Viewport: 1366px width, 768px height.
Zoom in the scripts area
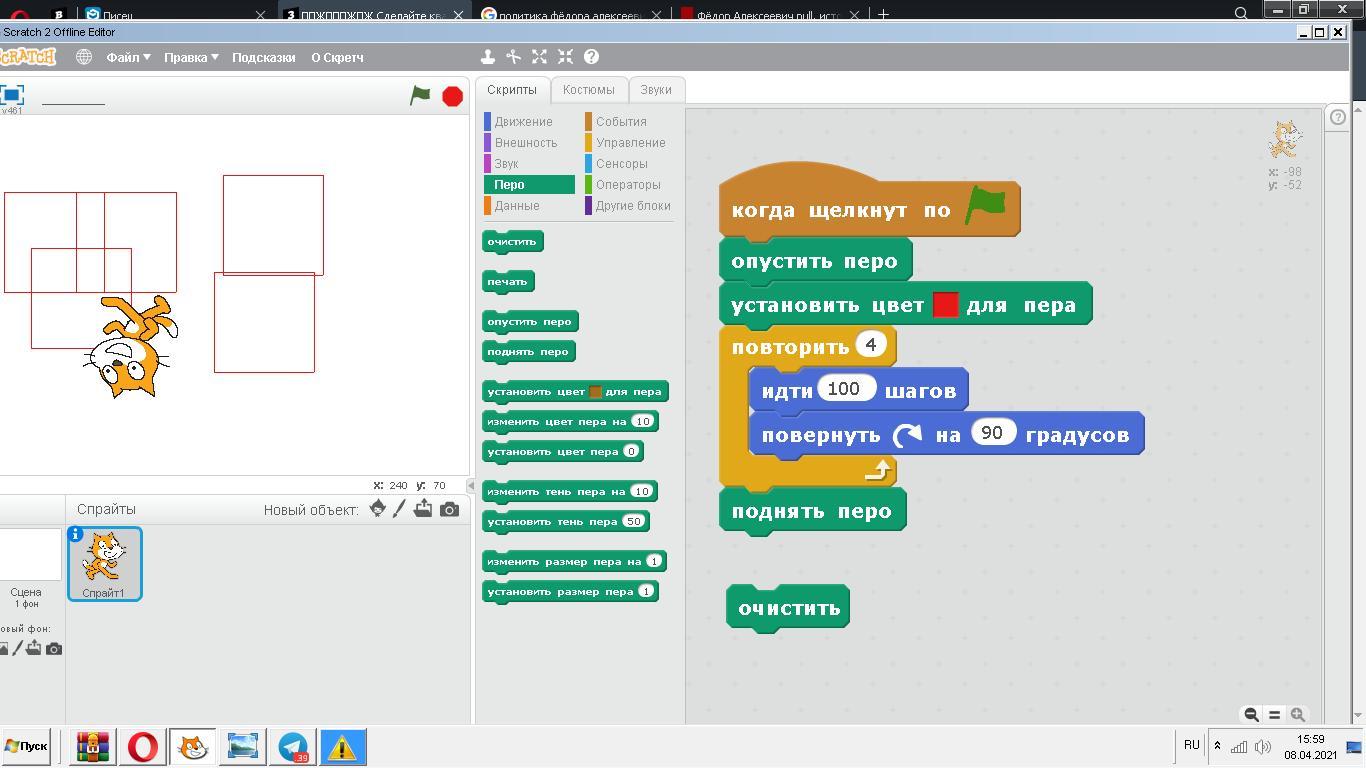[x=1297, y=714]
